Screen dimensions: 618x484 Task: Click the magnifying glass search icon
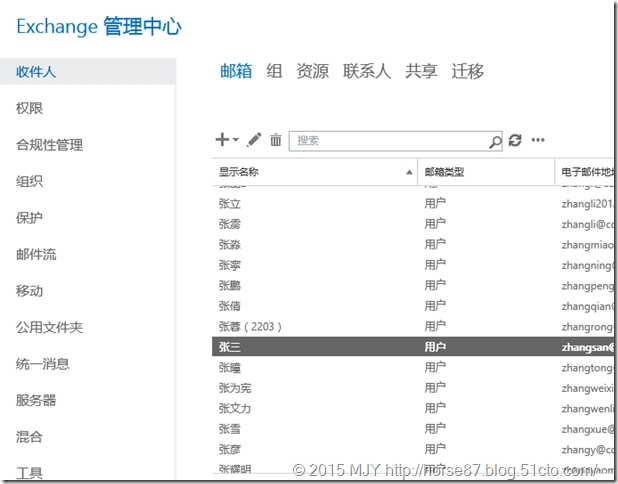495,141
